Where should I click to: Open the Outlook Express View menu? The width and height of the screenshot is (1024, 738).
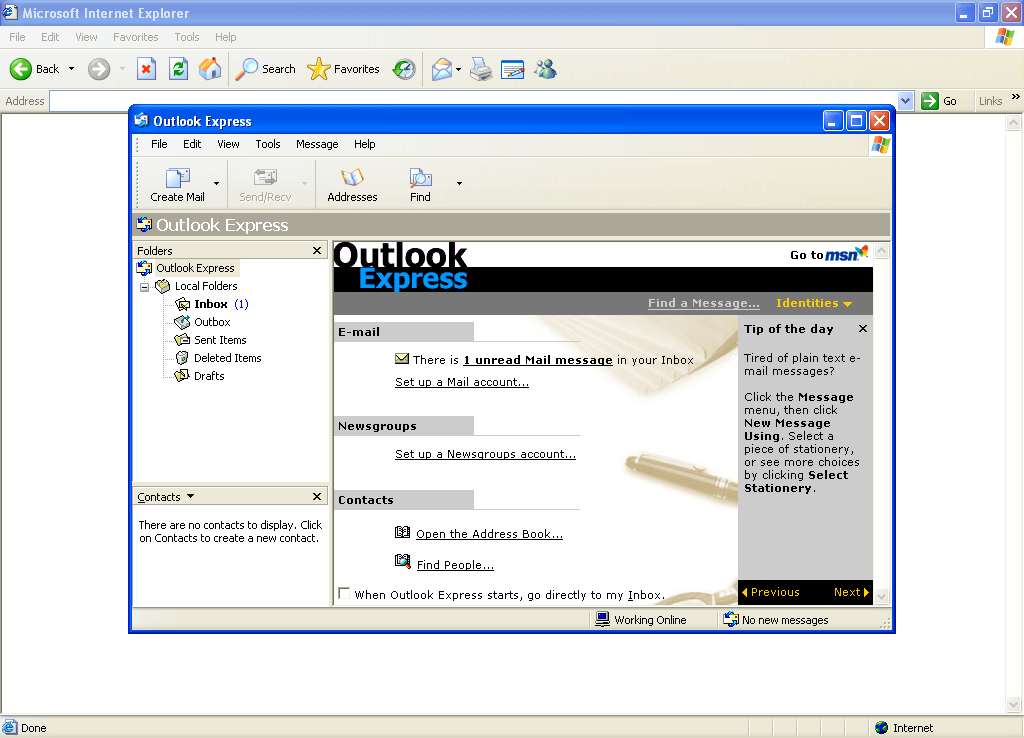228,144
